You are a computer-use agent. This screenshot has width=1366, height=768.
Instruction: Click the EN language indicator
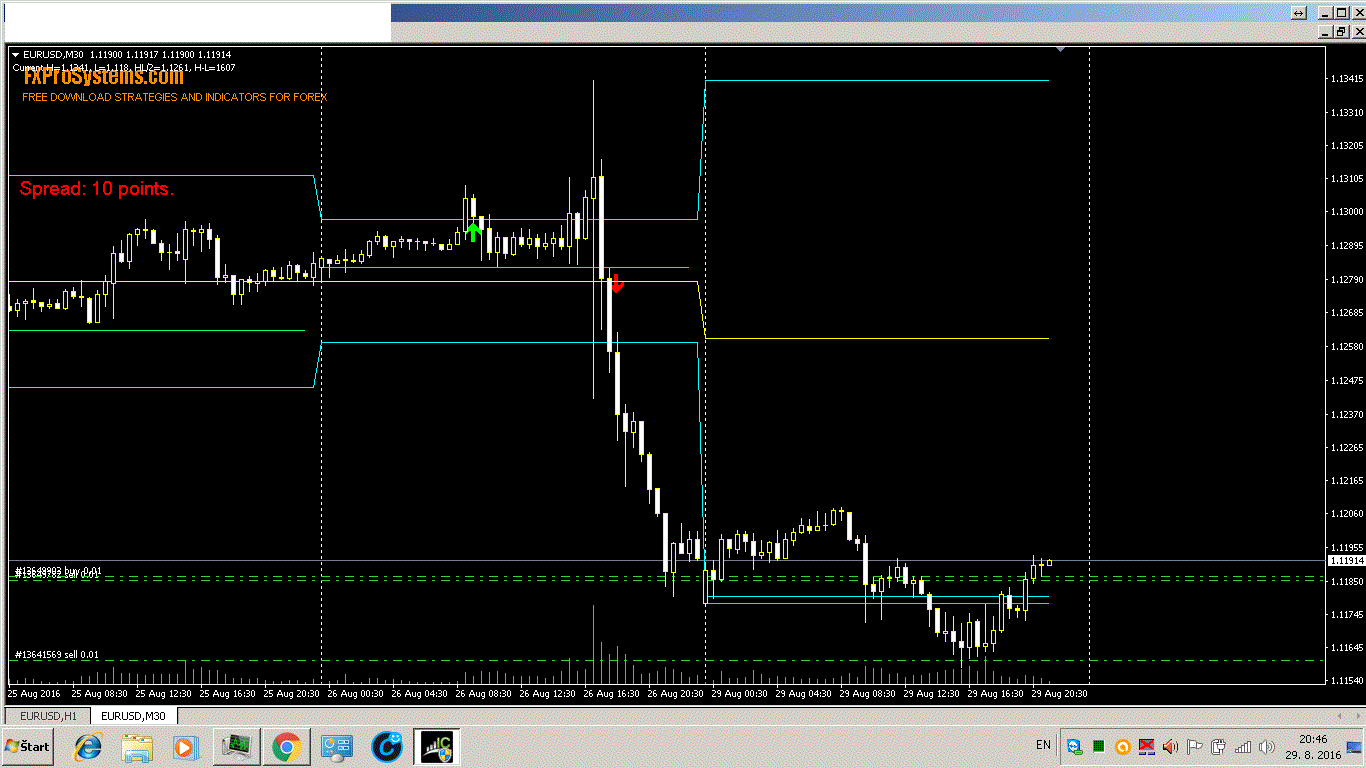click(1044, 745)
